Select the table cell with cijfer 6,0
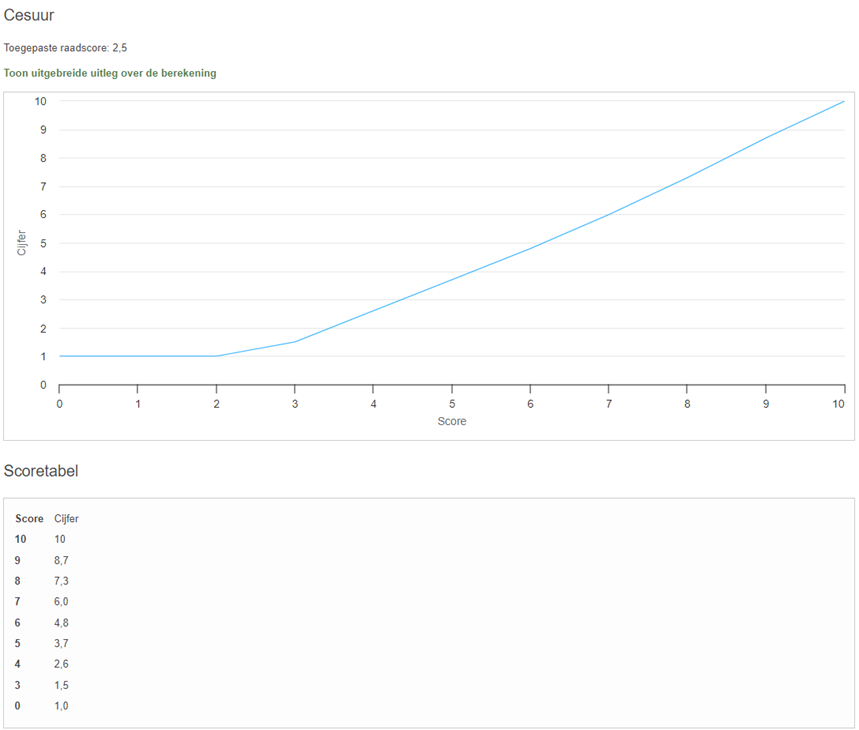 tap(61, 601)
